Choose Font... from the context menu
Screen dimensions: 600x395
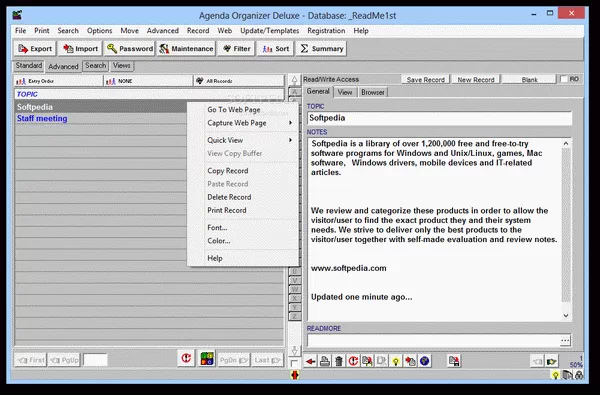pyautogui.click(x=243, y=227)
